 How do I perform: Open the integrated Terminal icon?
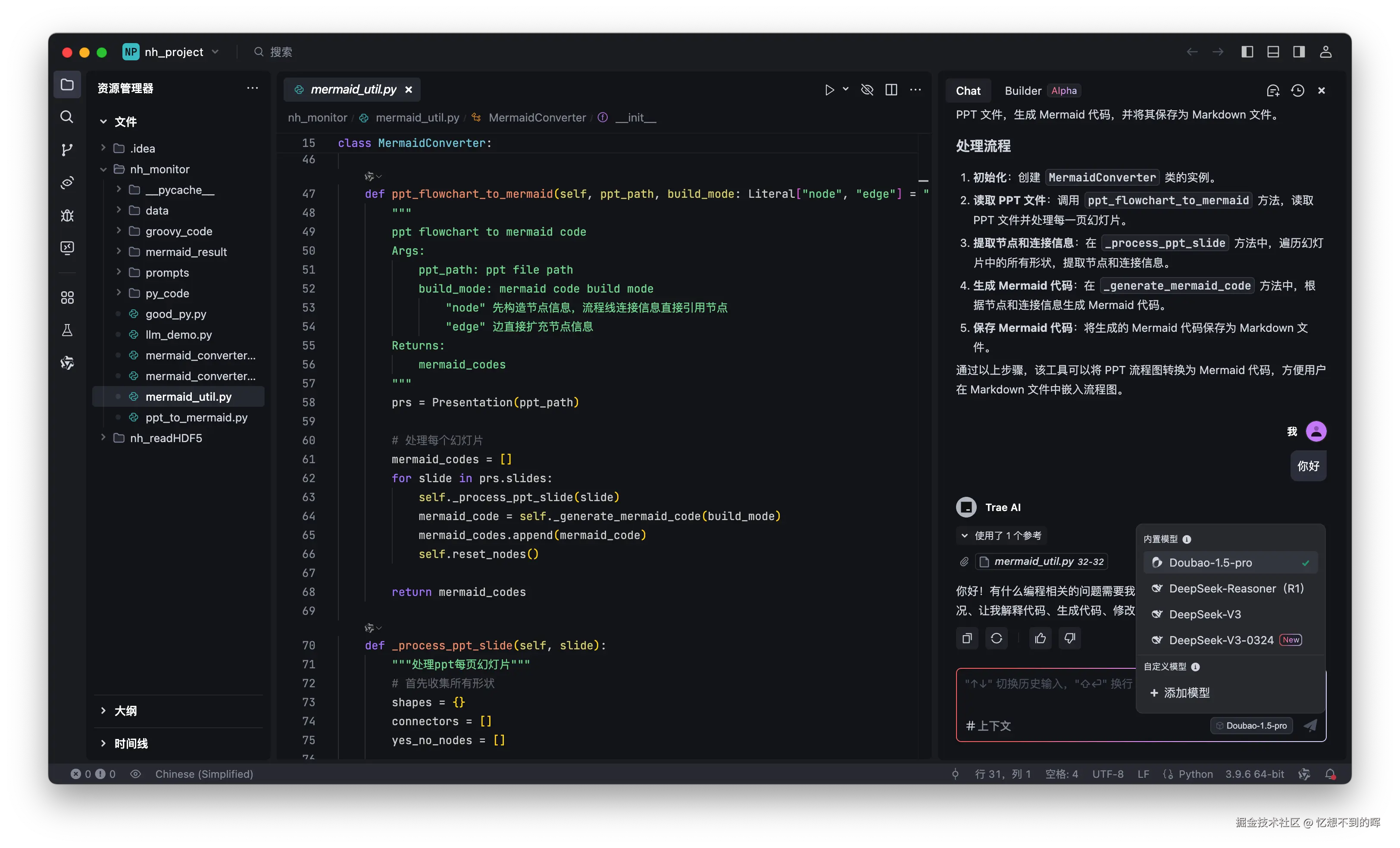67,248
